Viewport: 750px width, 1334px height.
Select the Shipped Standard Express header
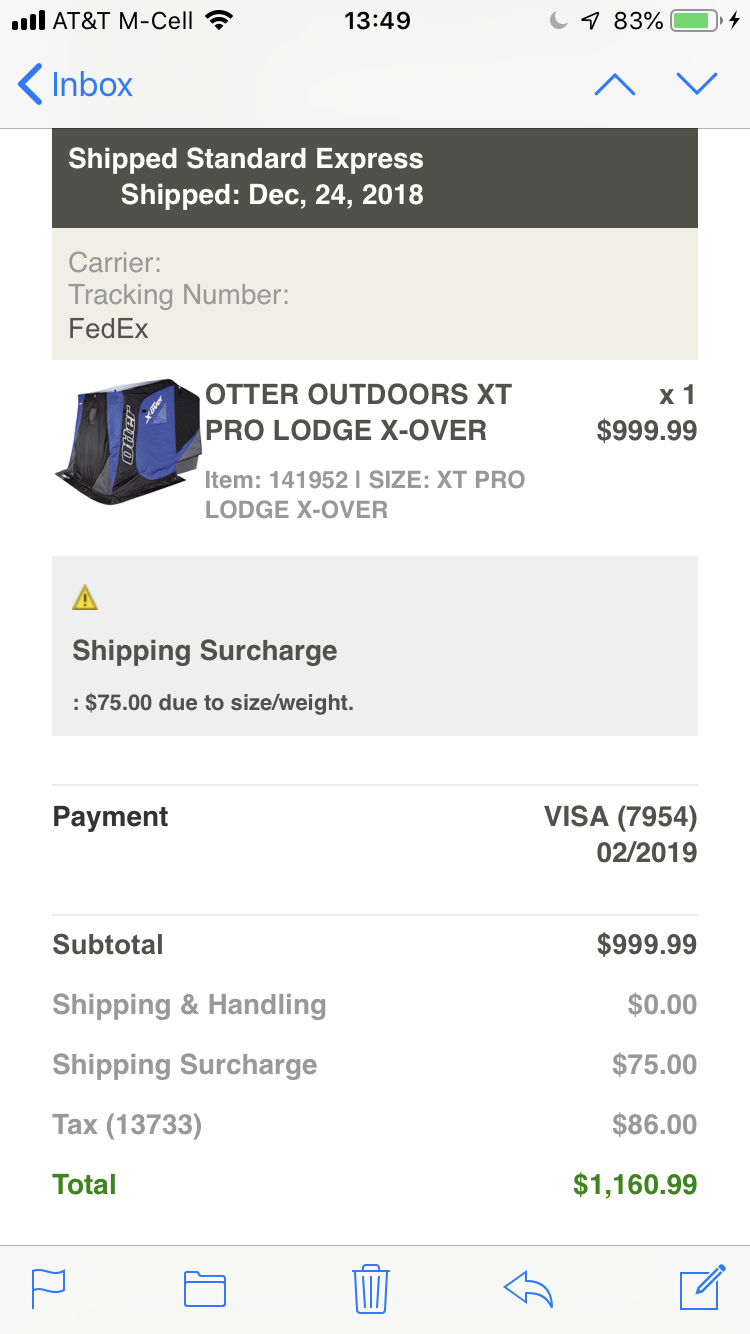coord(246,159)
